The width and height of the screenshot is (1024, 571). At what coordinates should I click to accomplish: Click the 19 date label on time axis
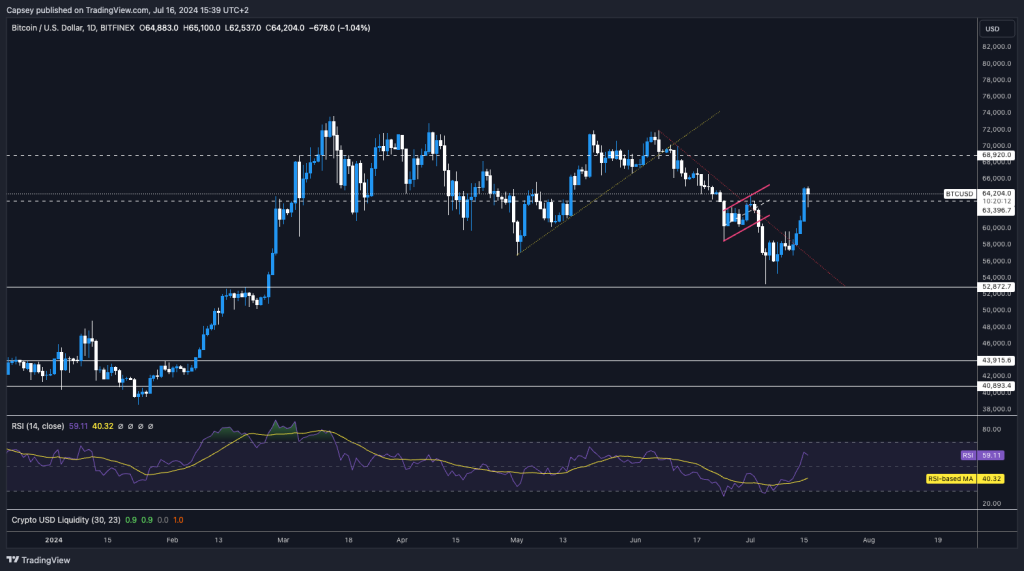pyautogui.click(x=938, y=540)
